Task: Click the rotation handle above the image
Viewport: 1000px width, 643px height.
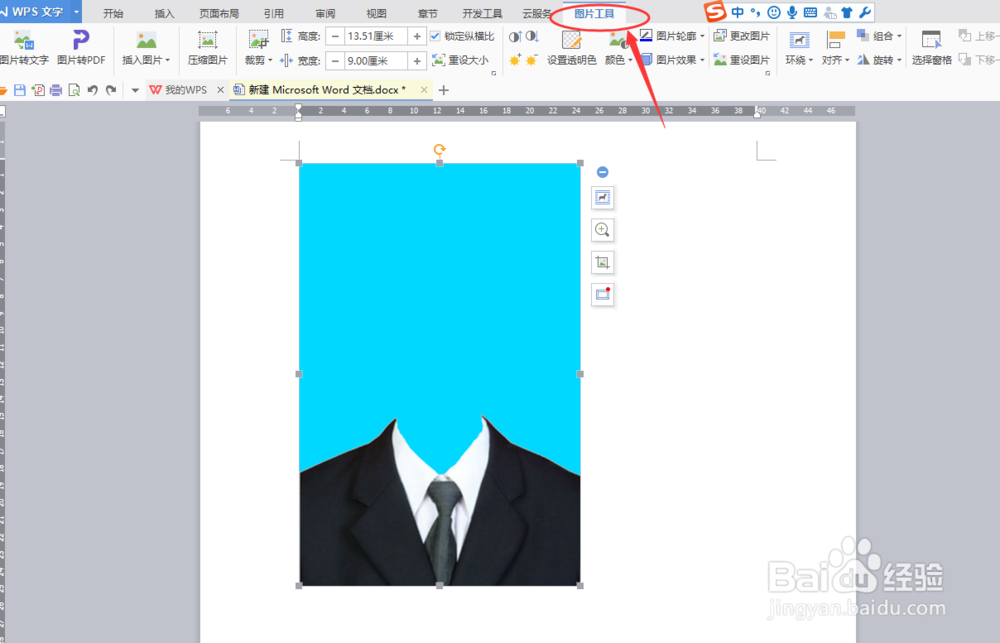Action: [x=439, y=150]
